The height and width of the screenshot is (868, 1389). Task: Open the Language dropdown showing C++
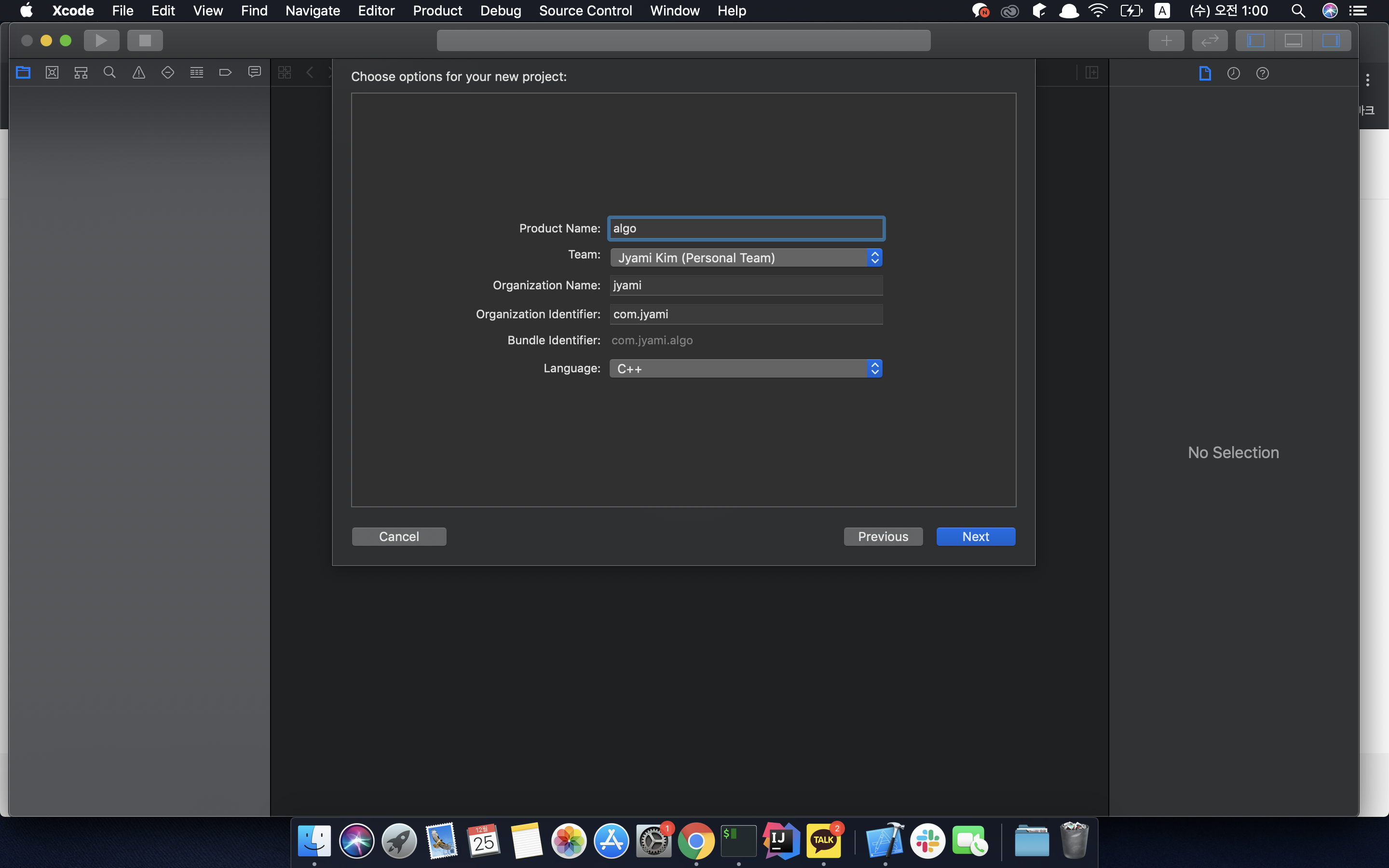(x=745, y=368)
